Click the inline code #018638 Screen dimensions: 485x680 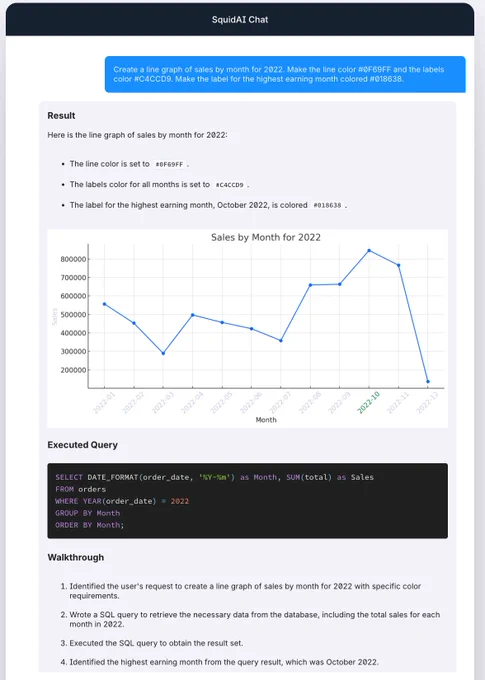[327, 206]
